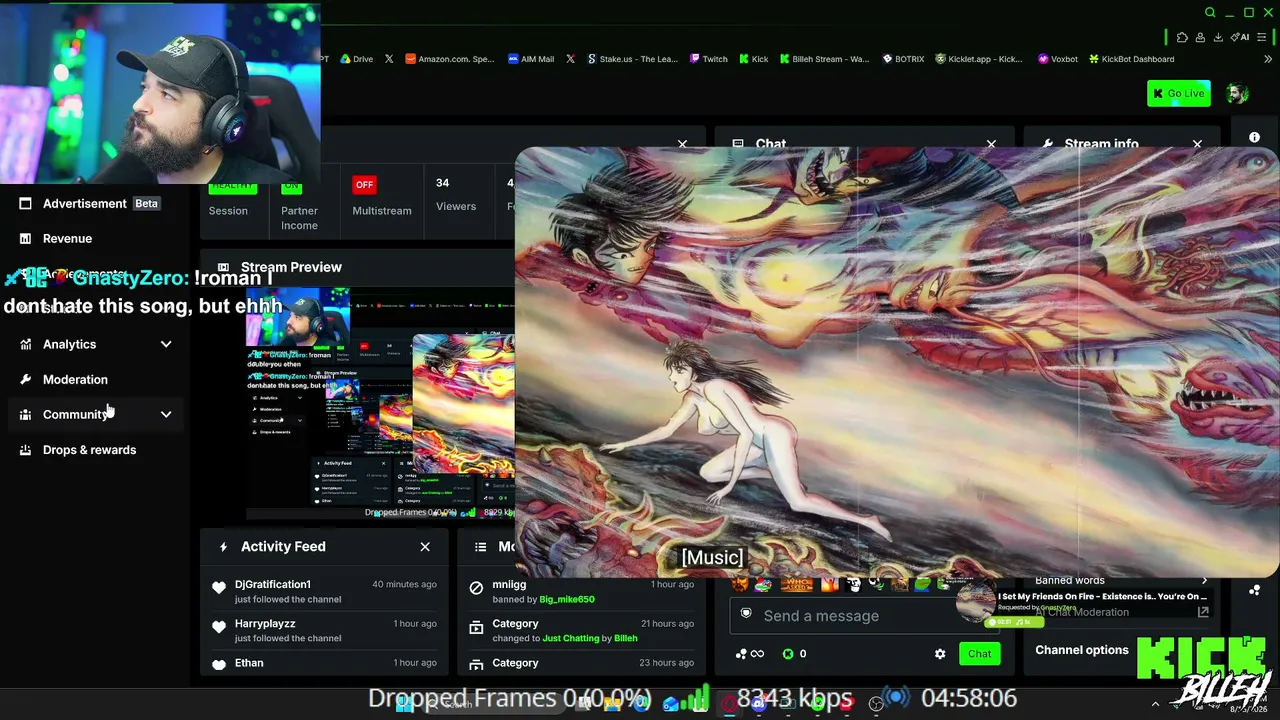The height and width of the screenshot is (720, 1280).
Task: Open the Channel options section
Action: [1082, 650]
